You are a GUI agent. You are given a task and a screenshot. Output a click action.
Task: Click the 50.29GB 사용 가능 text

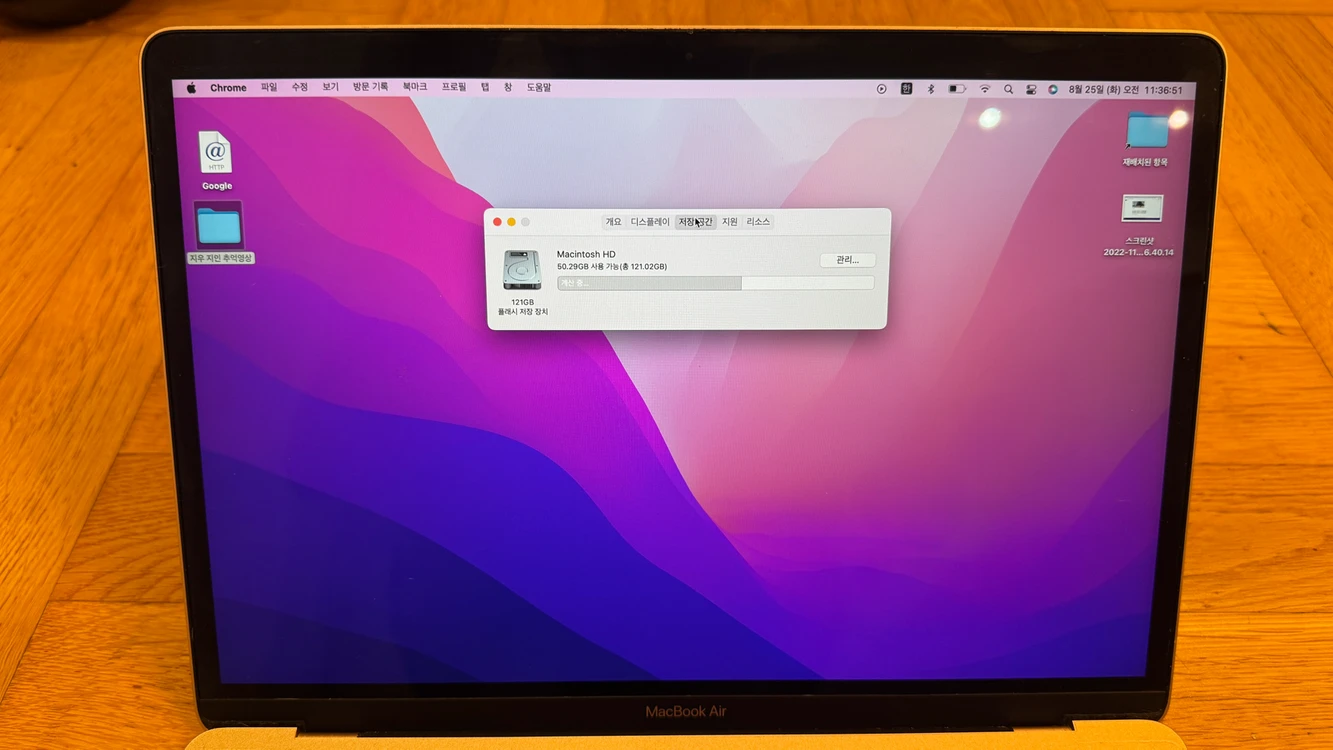612,267
